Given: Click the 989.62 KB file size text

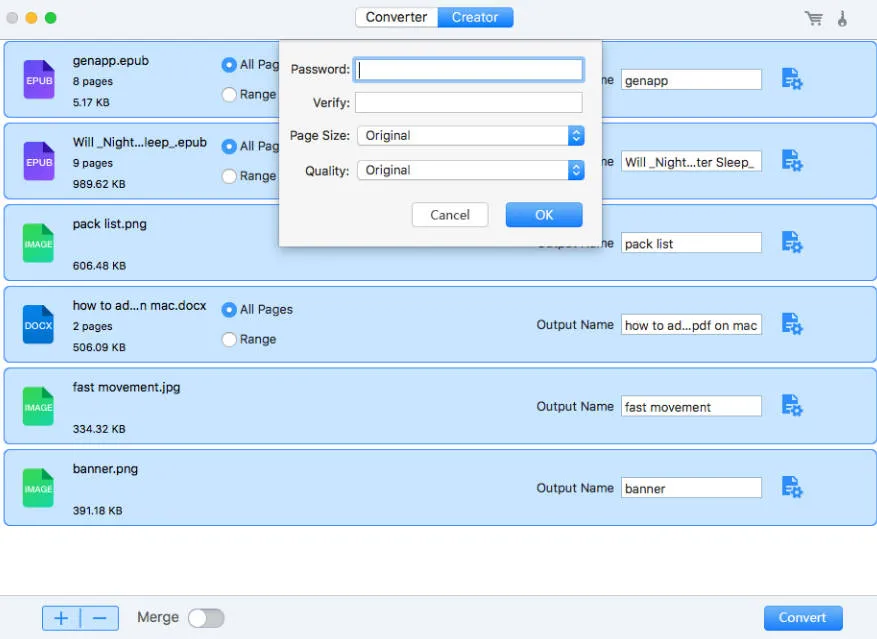Looking at the screenshot, I should coord(99,184).
